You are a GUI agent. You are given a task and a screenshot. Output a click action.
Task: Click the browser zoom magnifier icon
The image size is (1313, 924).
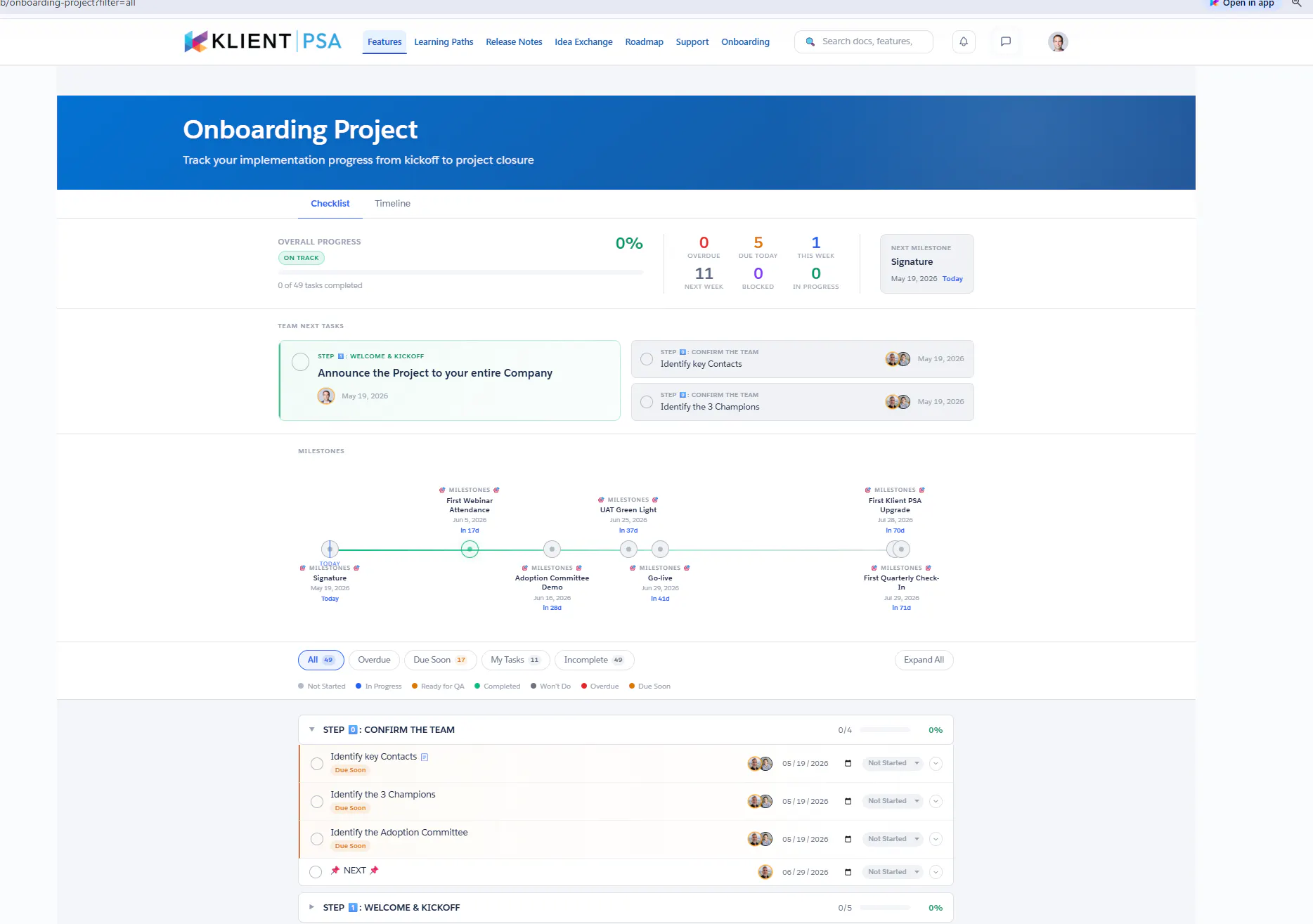coord(1297,4)
